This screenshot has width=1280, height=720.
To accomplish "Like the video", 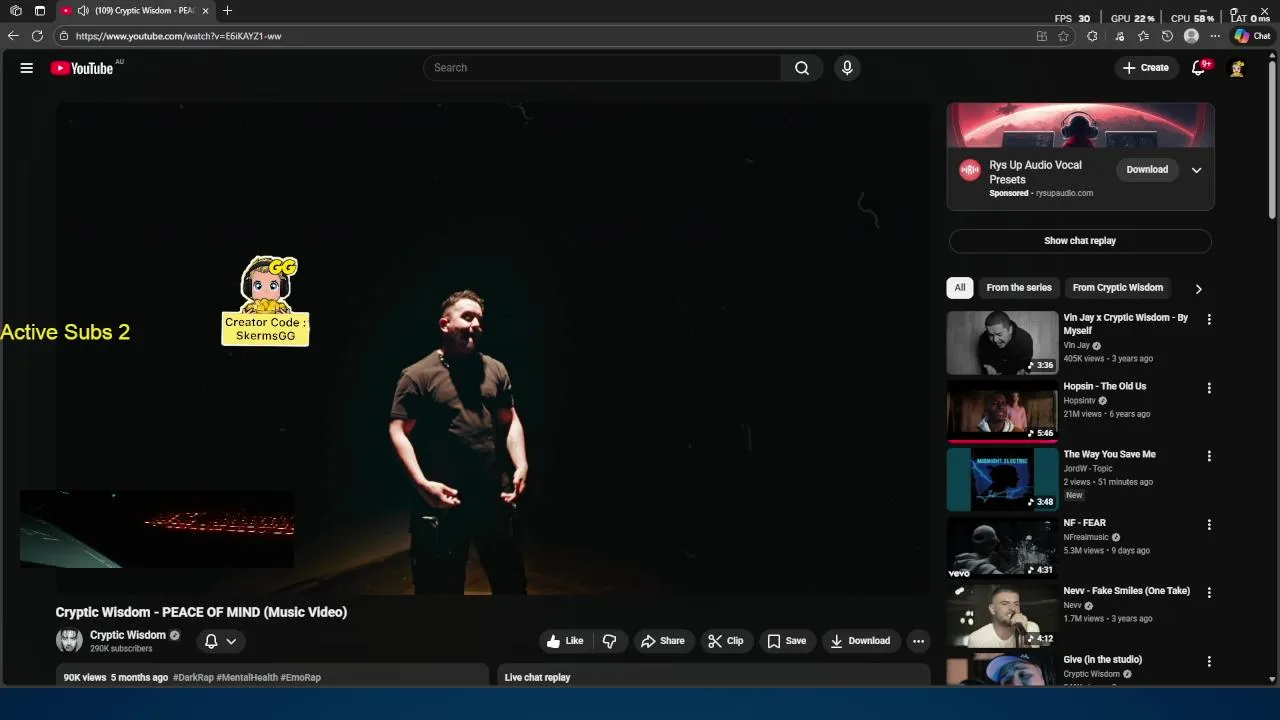I will click(565, 641).
